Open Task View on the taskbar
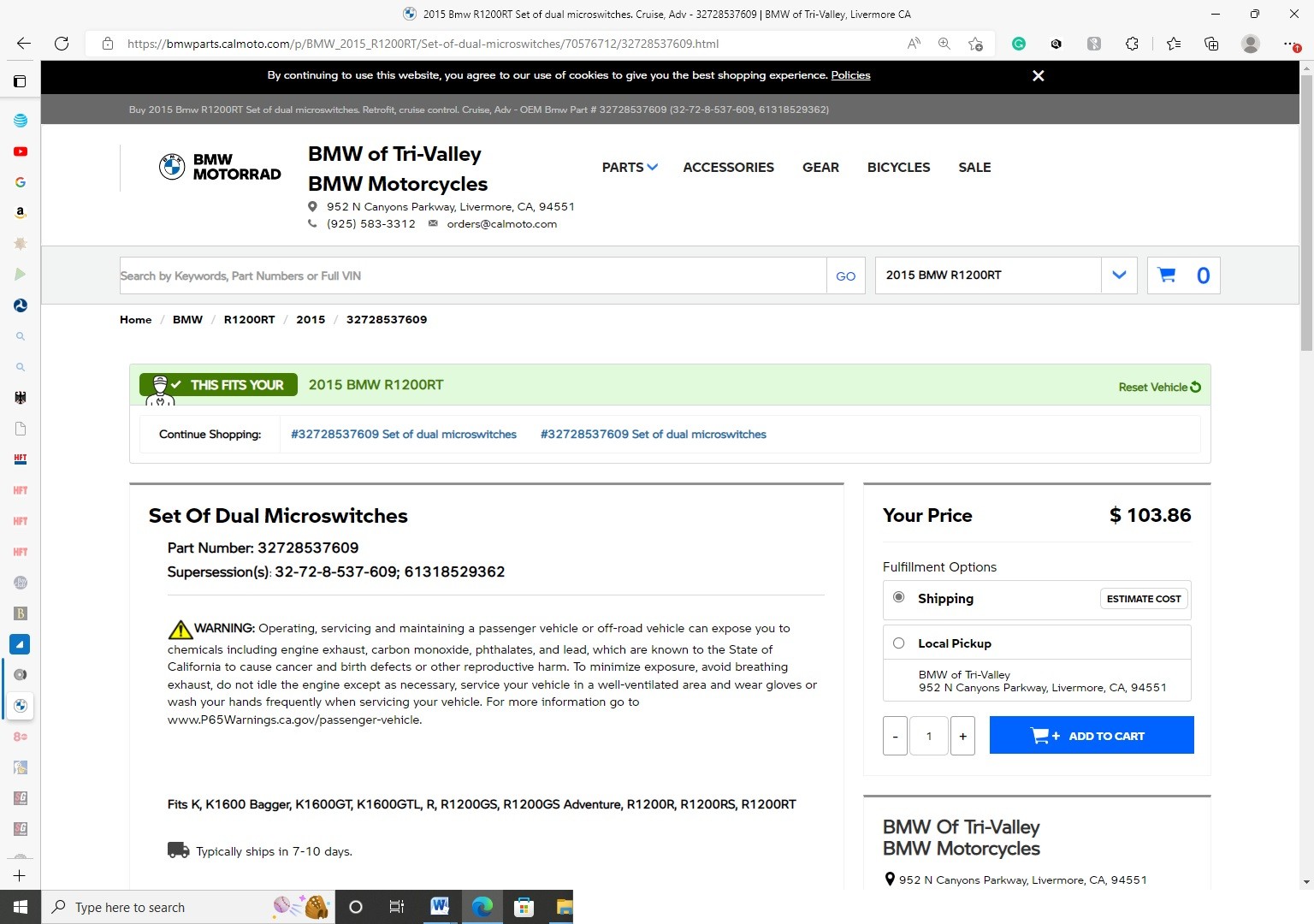The image size is (1314, 924). click(x=396, y=907)
